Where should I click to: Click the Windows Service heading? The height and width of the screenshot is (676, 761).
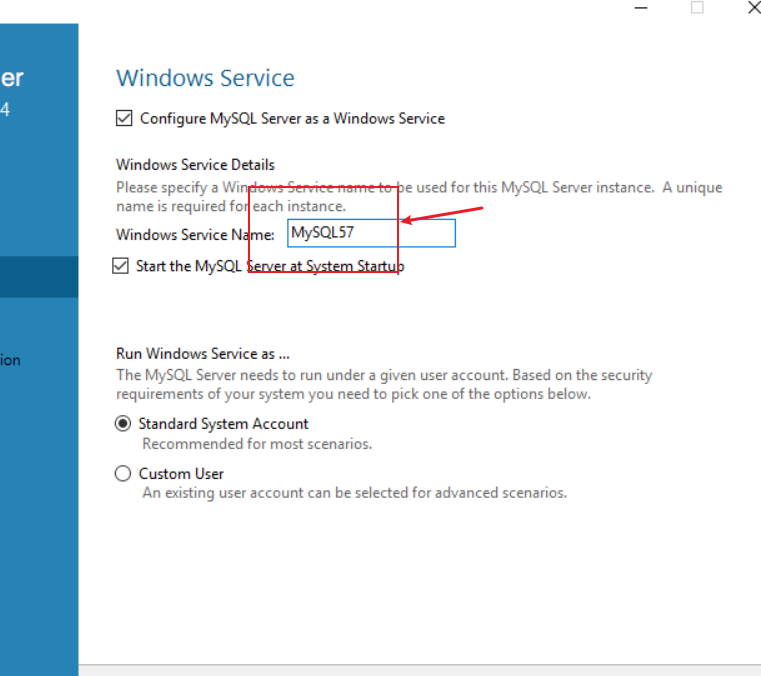pos(205,78)
